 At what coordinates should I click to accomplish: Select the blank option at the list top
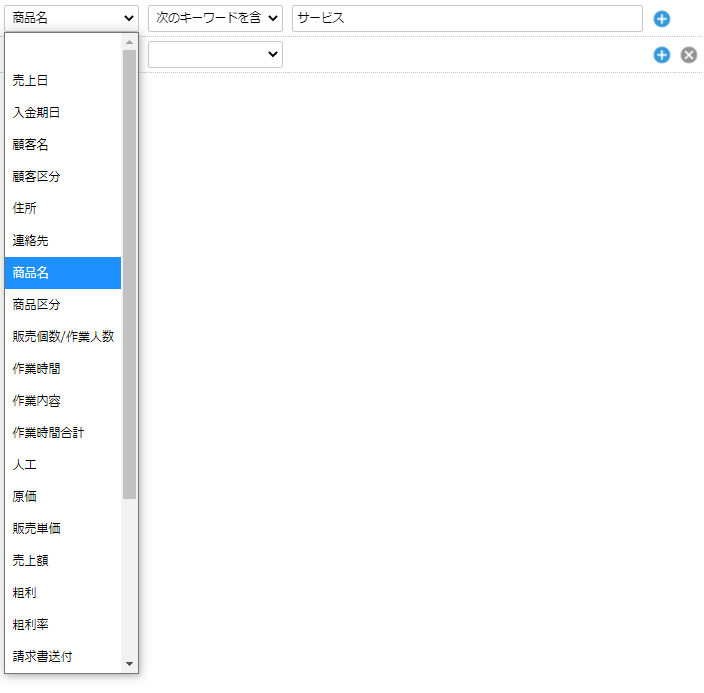[x=63, y=49]
